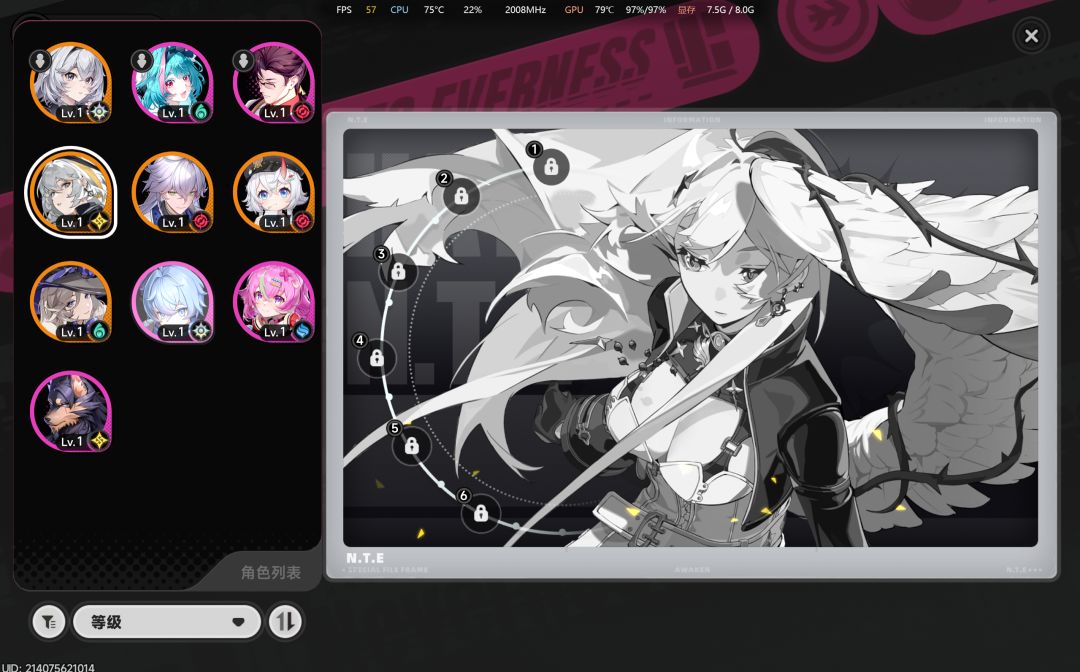
Task: Open locked awakening node 6
Action: [481, 513]
